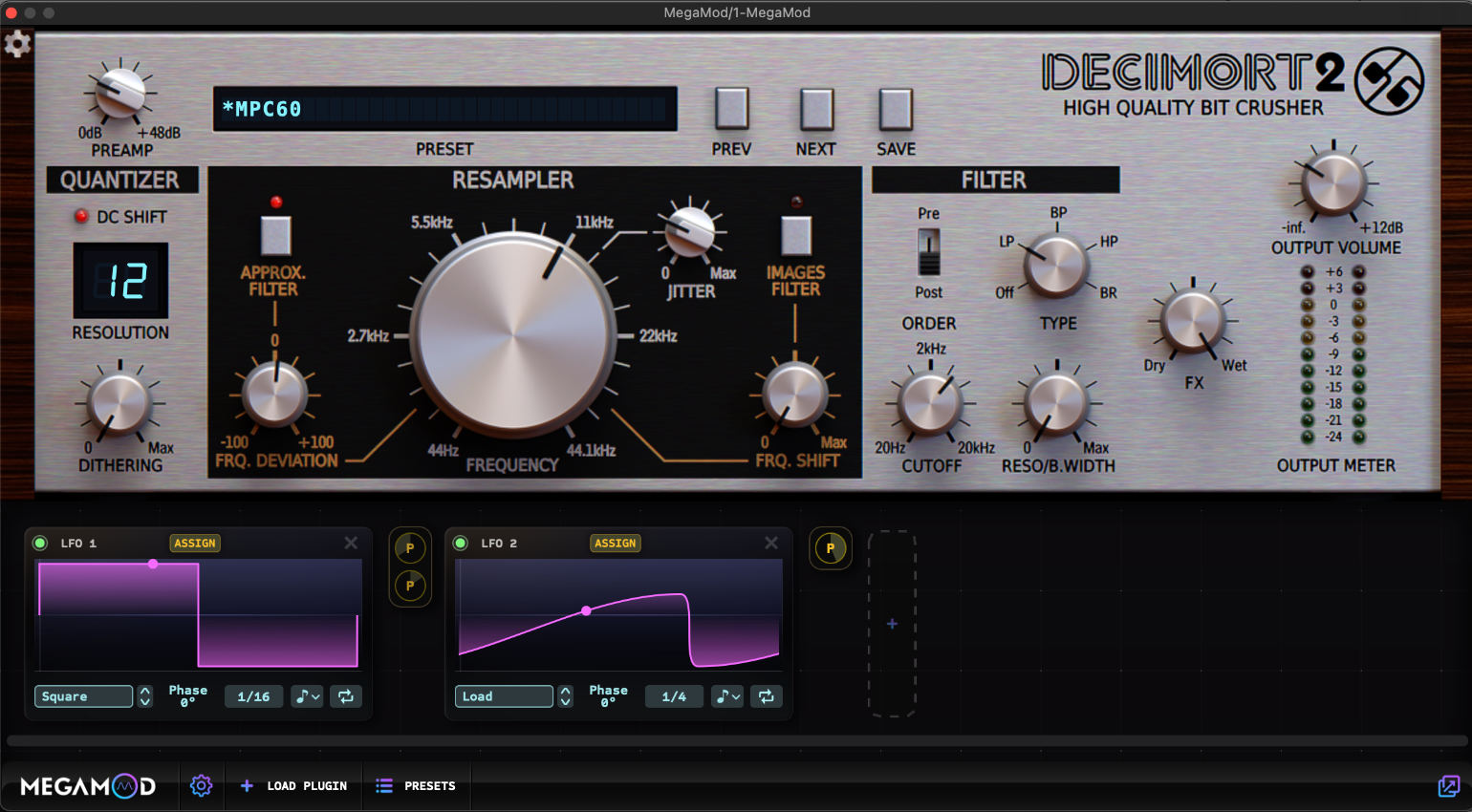Enable LFO 2 via its green activation dot

[x=460, y=543]
